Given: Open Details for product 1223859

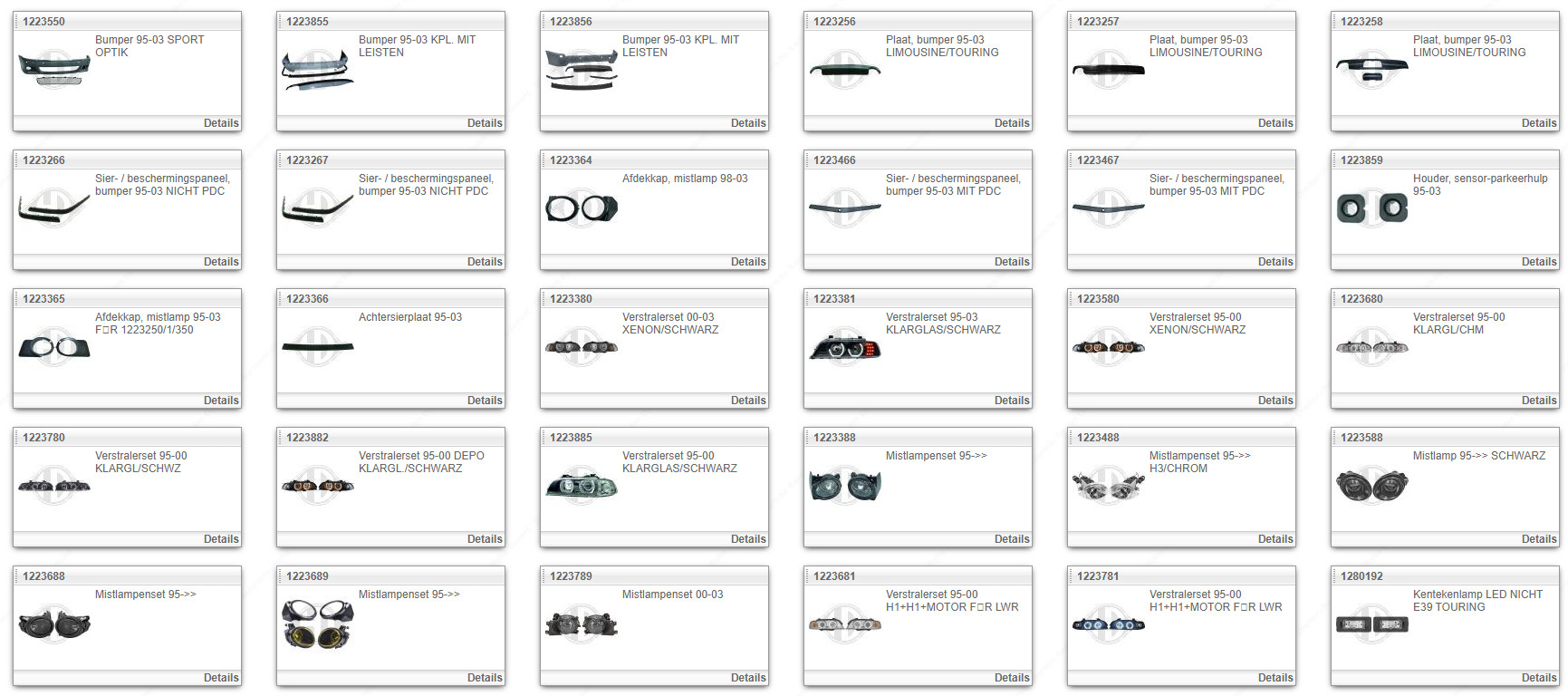Looking at the screenshot, I should click(1539, 262).
